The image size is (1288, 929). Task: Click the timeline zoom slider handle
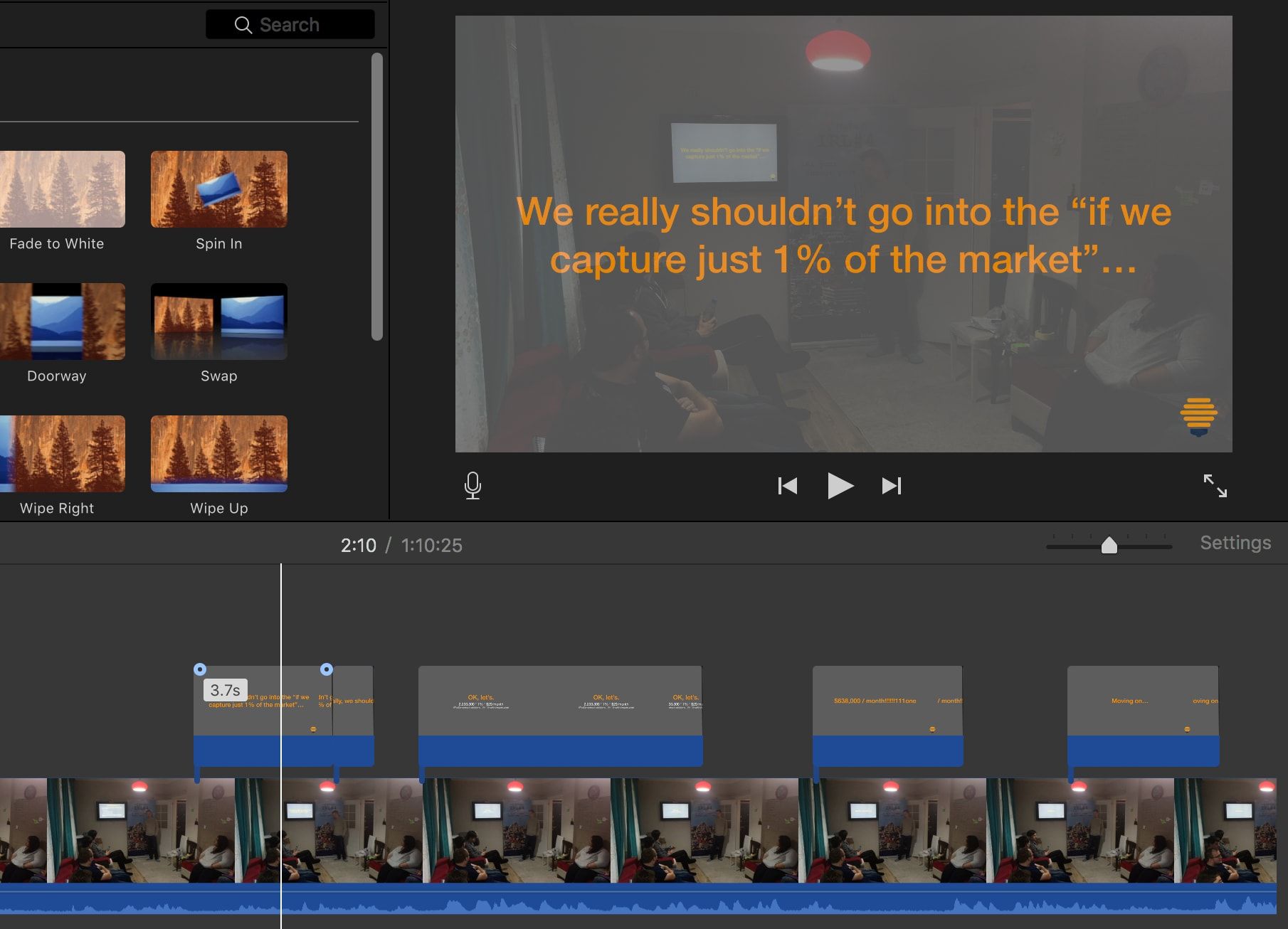pyautogui.click(x=1109, y=546)
